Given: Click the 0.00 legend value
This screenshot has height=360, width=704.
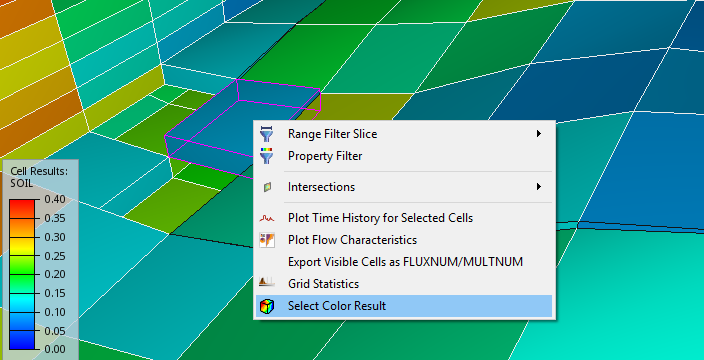Looking at the screenshot, I should click(x=55, y=349).
